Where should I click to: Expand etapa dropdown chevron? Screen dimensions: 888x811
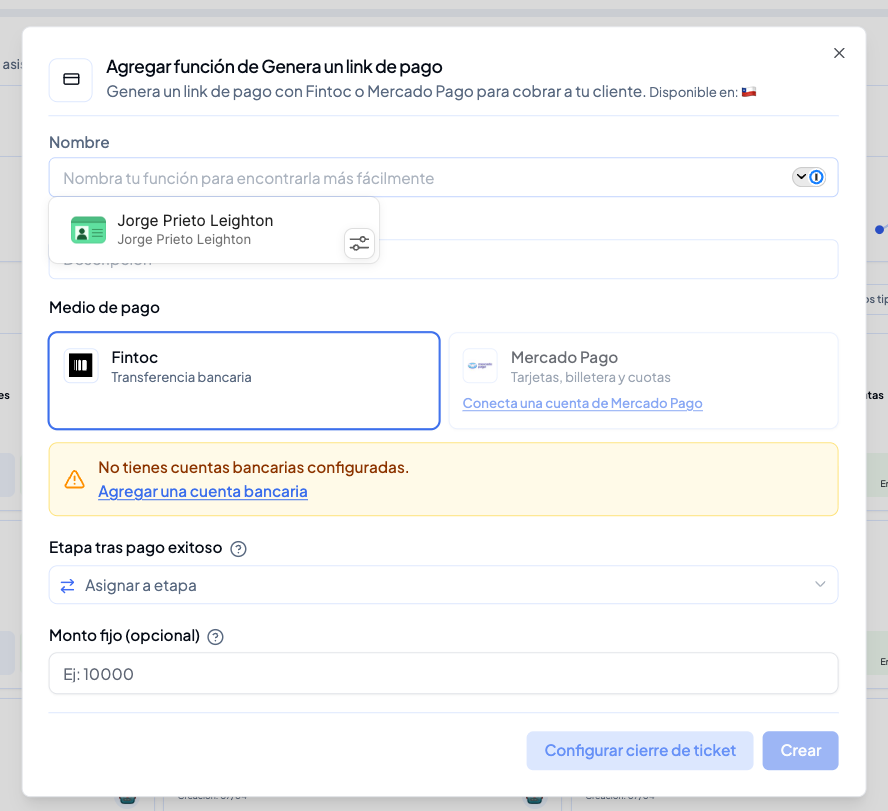pyautogui.click(x=819, y=584)
